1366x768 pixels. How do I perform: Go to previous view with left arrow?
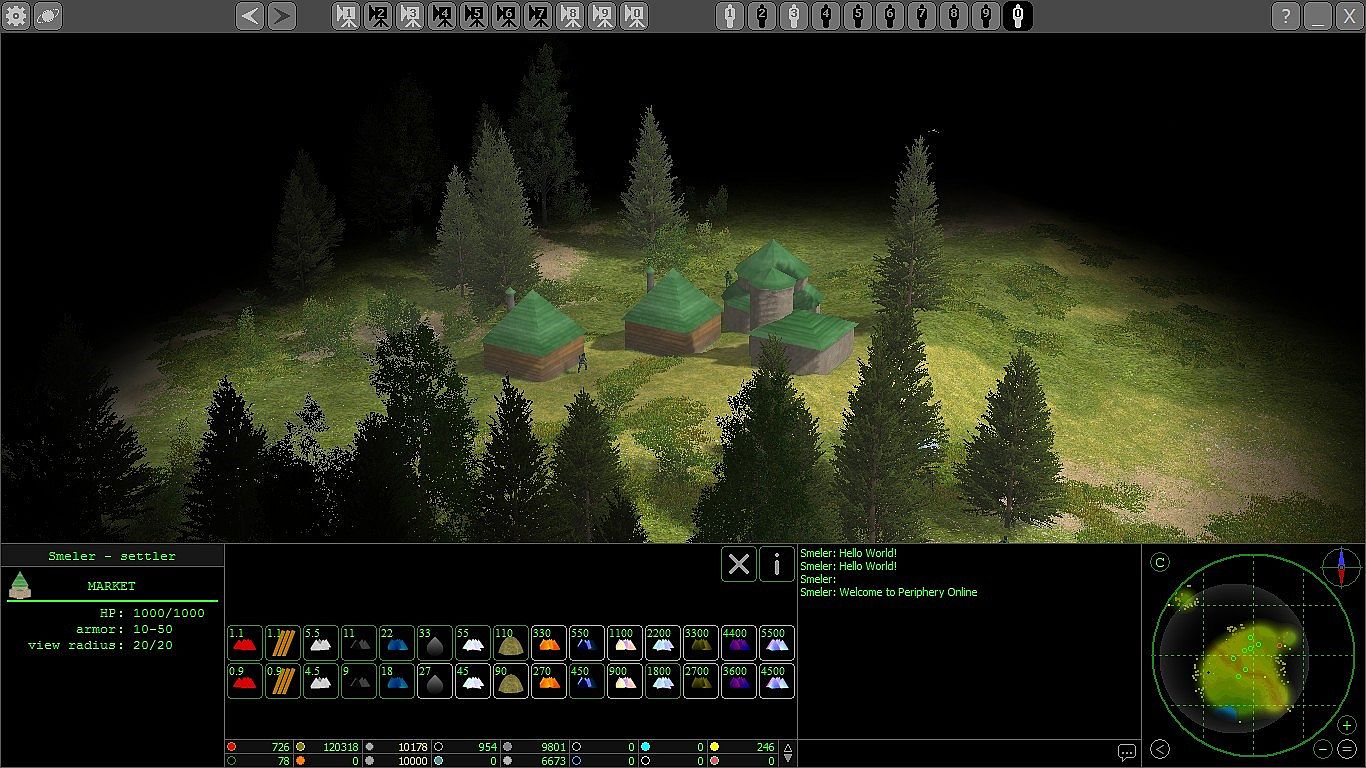tap(250, 16)
